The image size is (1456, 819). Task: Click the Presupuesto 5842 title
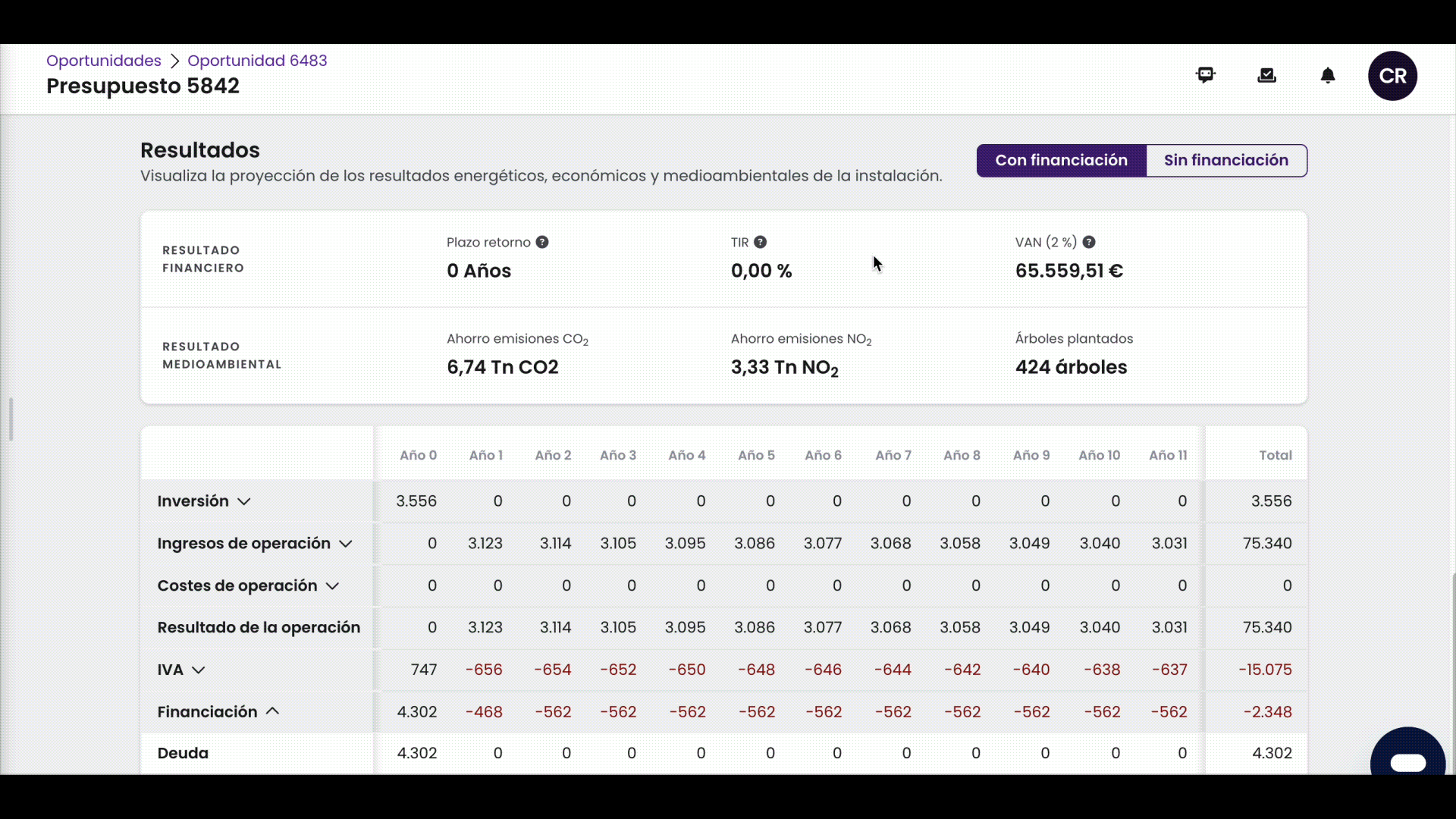(x=143, y=86)
